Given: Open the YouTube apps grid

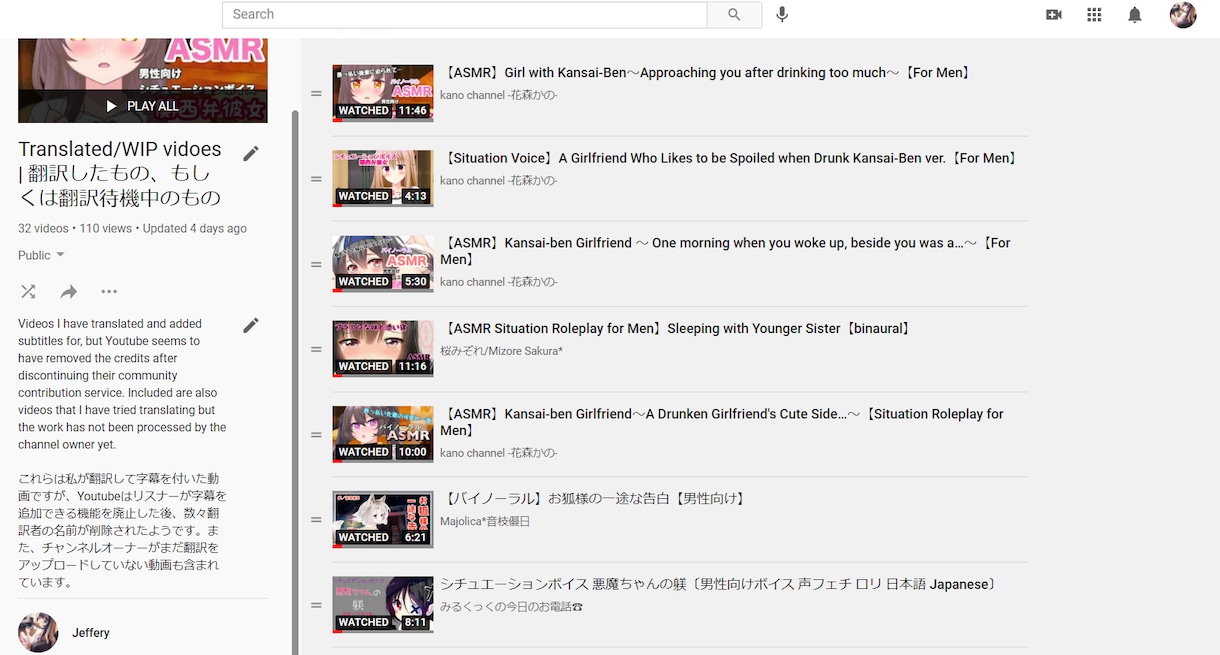Looking at the screenshot, I should click(x=1094, y=15).
